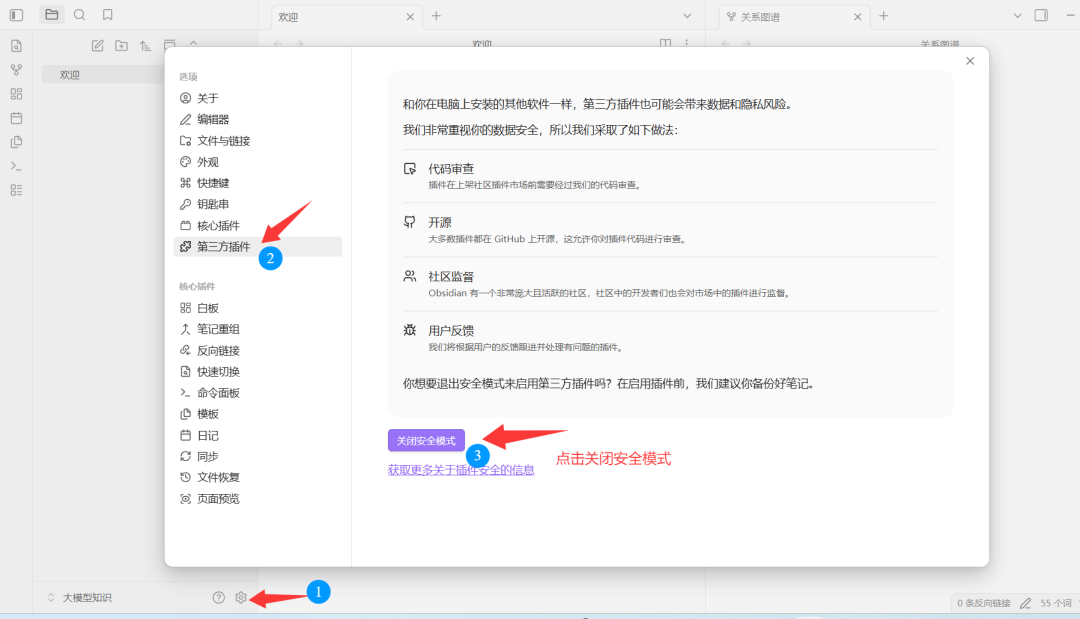The height and width of the screenshot is (619, 1080).
Task: Toggle the right sidebar icon
Action: [1041, 15]
